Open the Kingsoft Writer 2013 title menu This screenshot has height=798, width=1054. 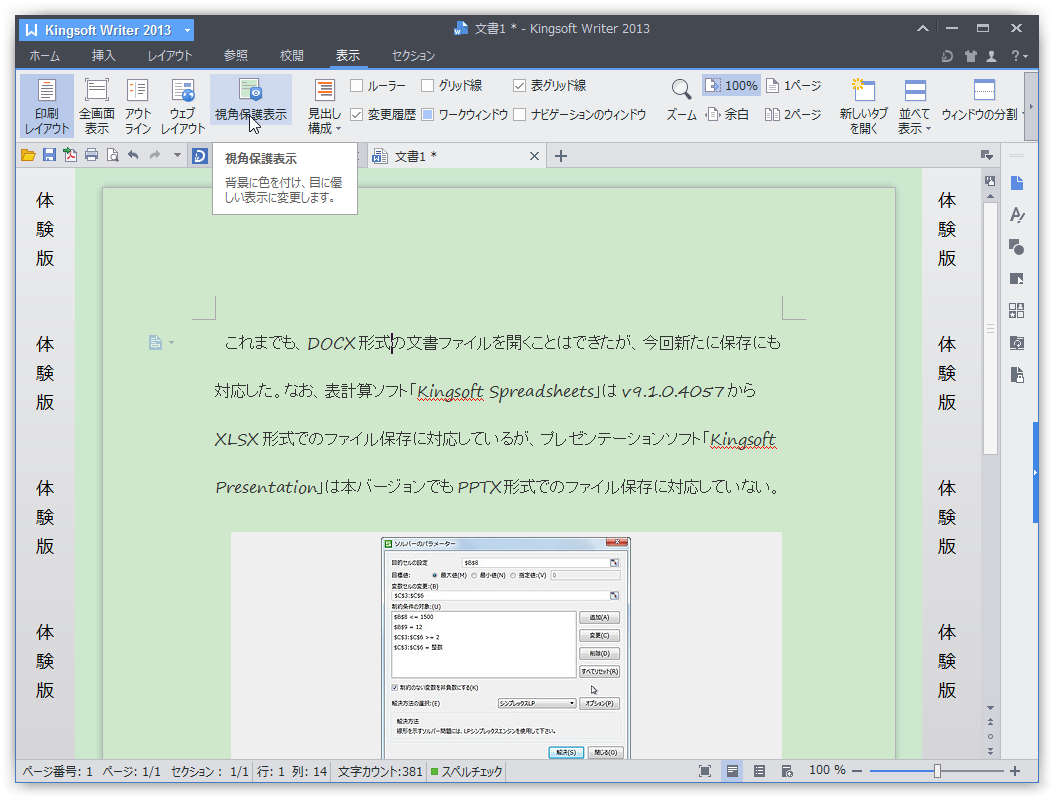point(105,29)
